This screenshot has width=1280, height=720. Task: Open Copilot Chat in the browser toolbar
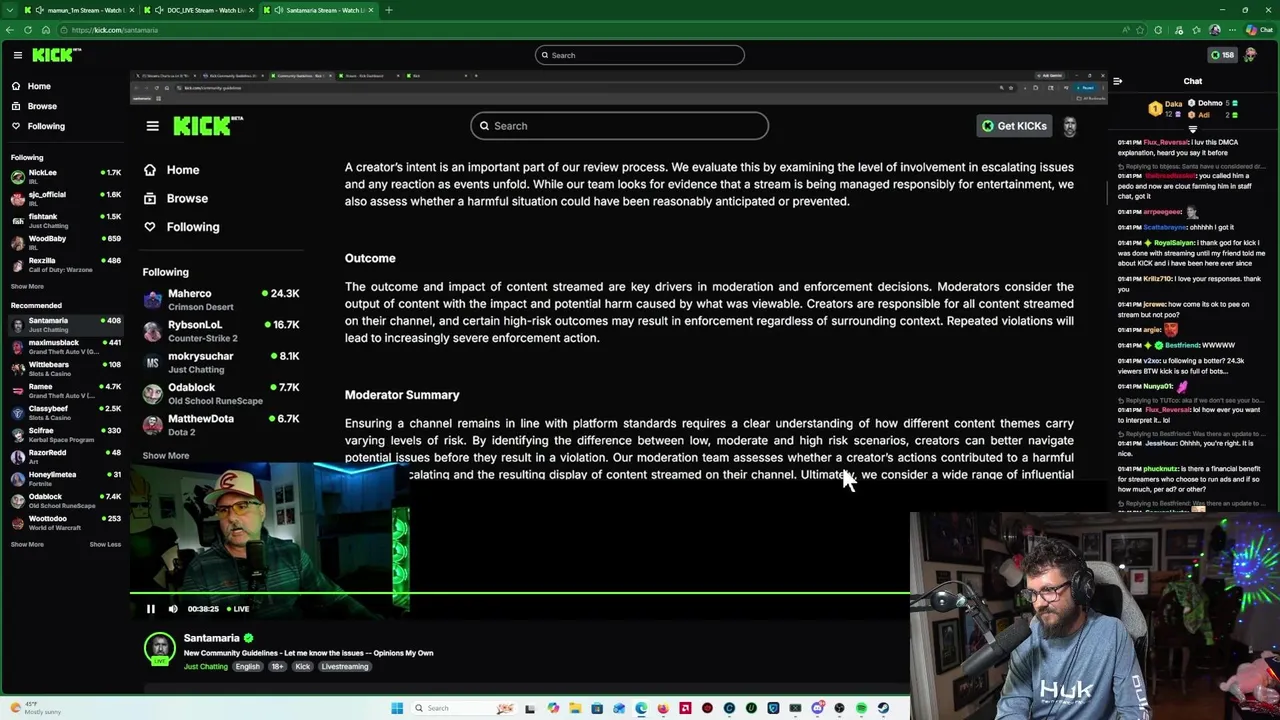point(1258,30)
